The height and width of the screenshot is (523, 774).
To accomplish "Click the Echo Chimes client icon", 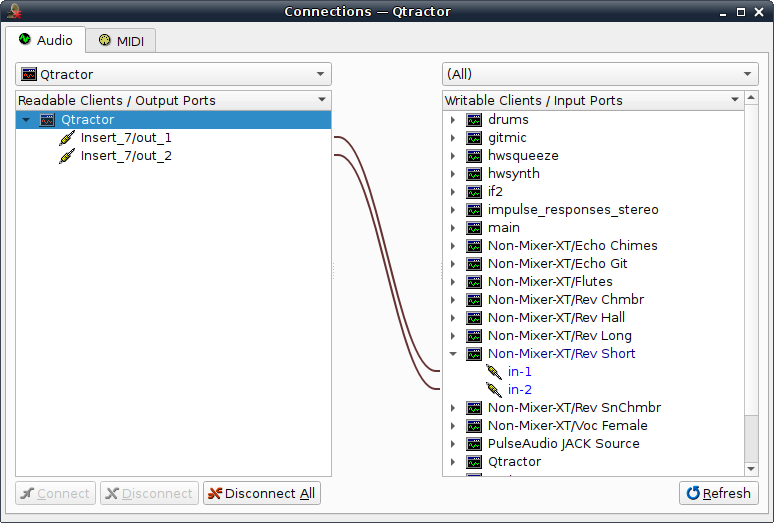I will (474, 246).
